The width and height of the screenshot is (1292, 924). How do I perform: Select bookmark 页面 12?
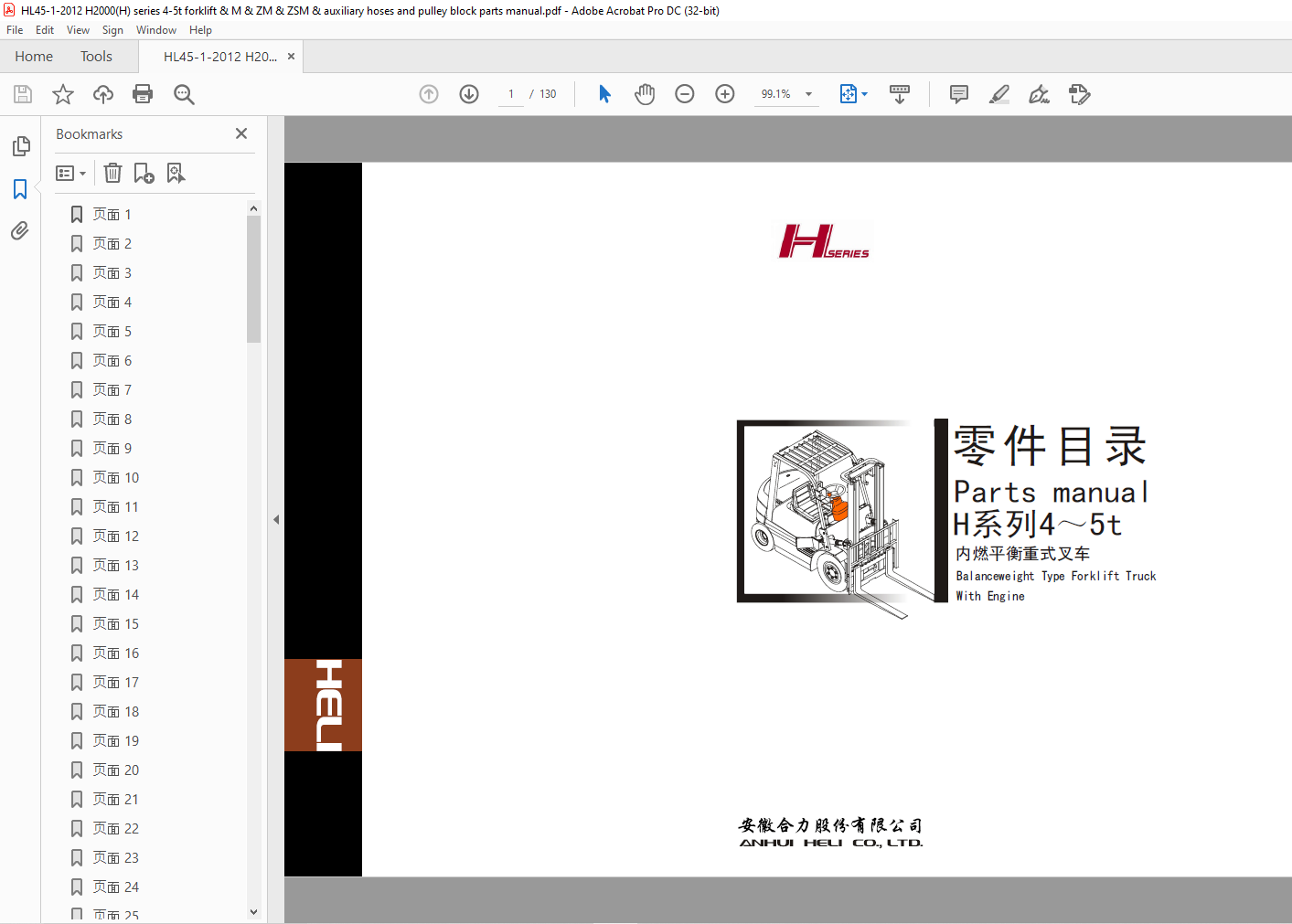115,536
